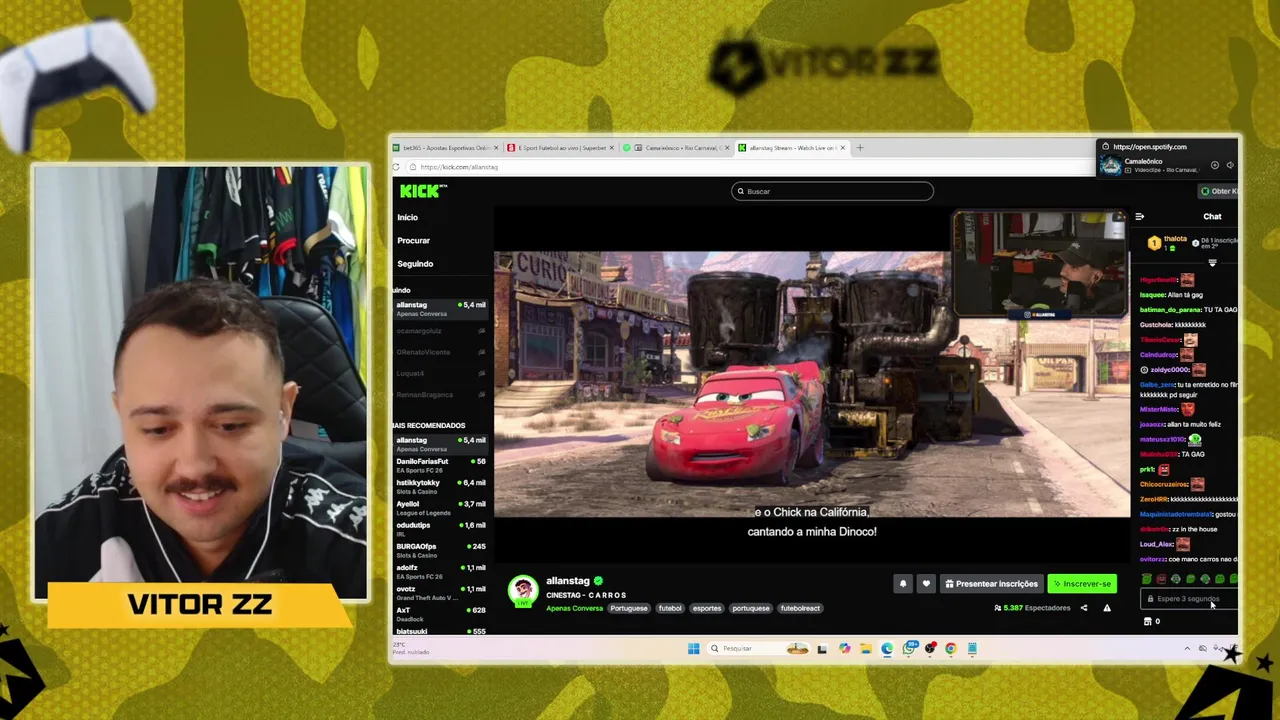Click the heart follow icon
1280x720 pixels.
coord(926,584)
